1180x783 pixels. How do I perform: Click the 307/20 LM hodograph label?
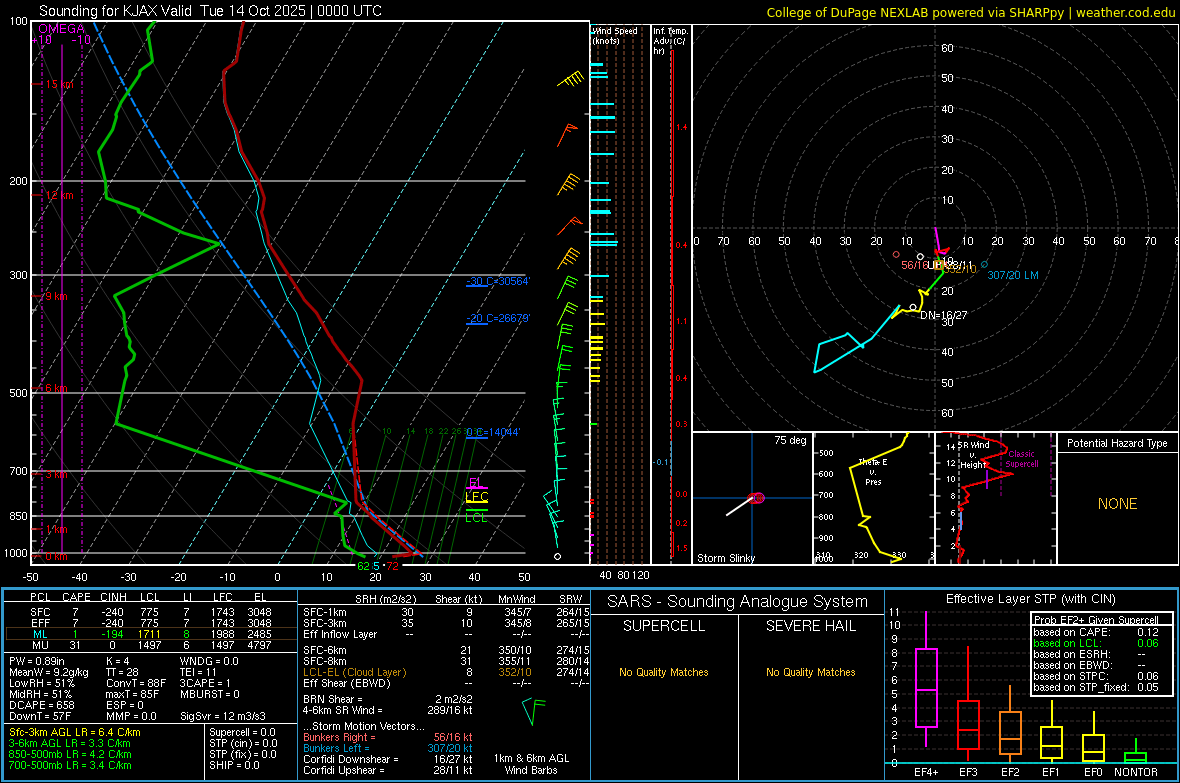[1013, 276]
